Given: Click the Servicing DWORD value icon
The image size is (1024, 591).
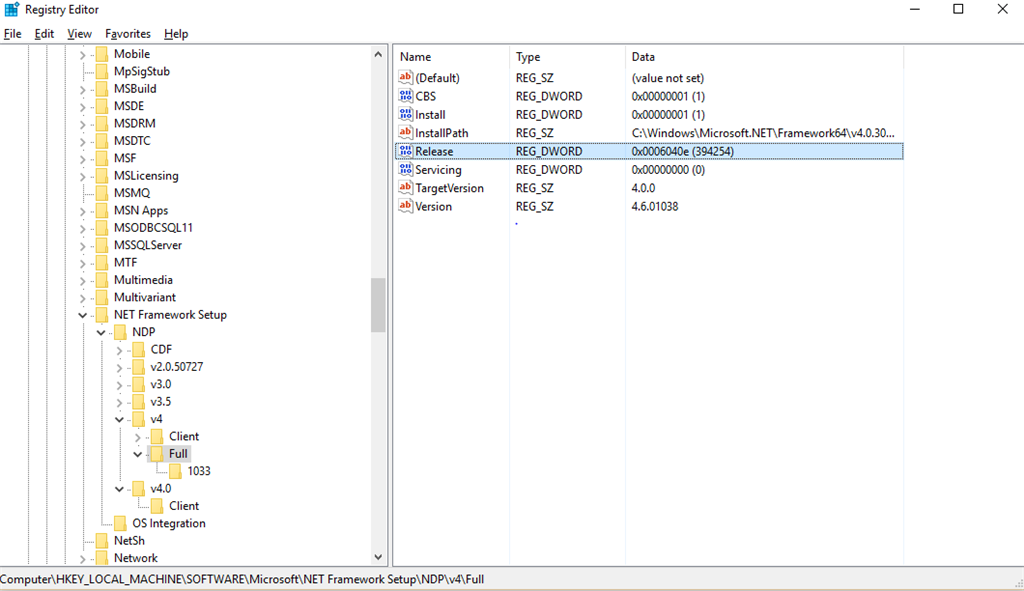Looking at the screenshot, I should click(x=406, y=169).
